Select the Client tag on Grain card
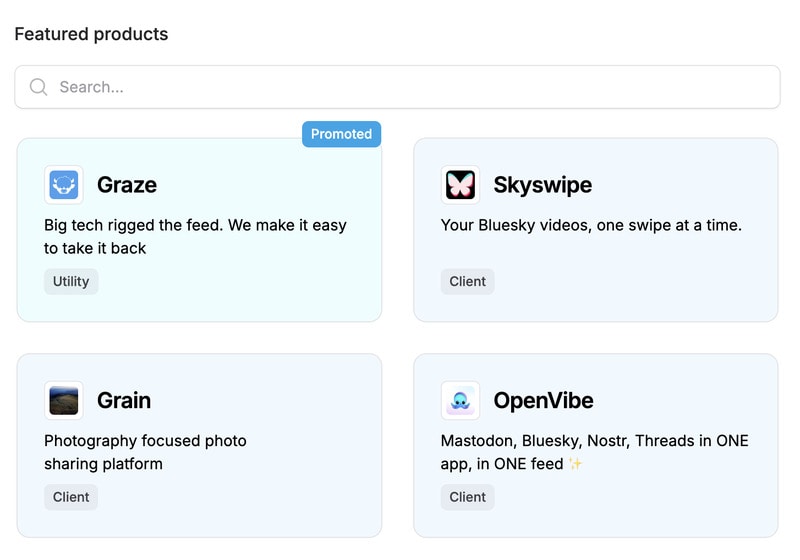The height and width of the screenshot is (560, 800). pos(71,497)
